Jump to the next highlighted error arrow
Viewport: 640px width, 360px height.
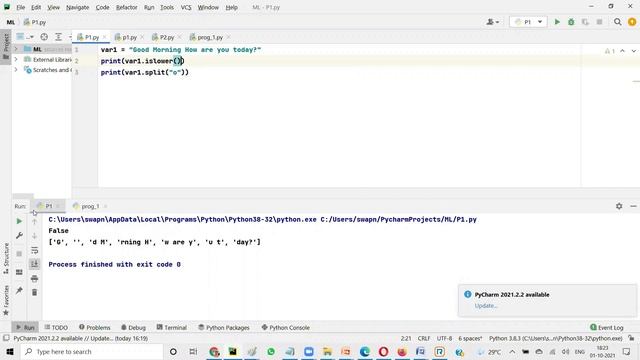pyautogui.click(x=633, y=51)
